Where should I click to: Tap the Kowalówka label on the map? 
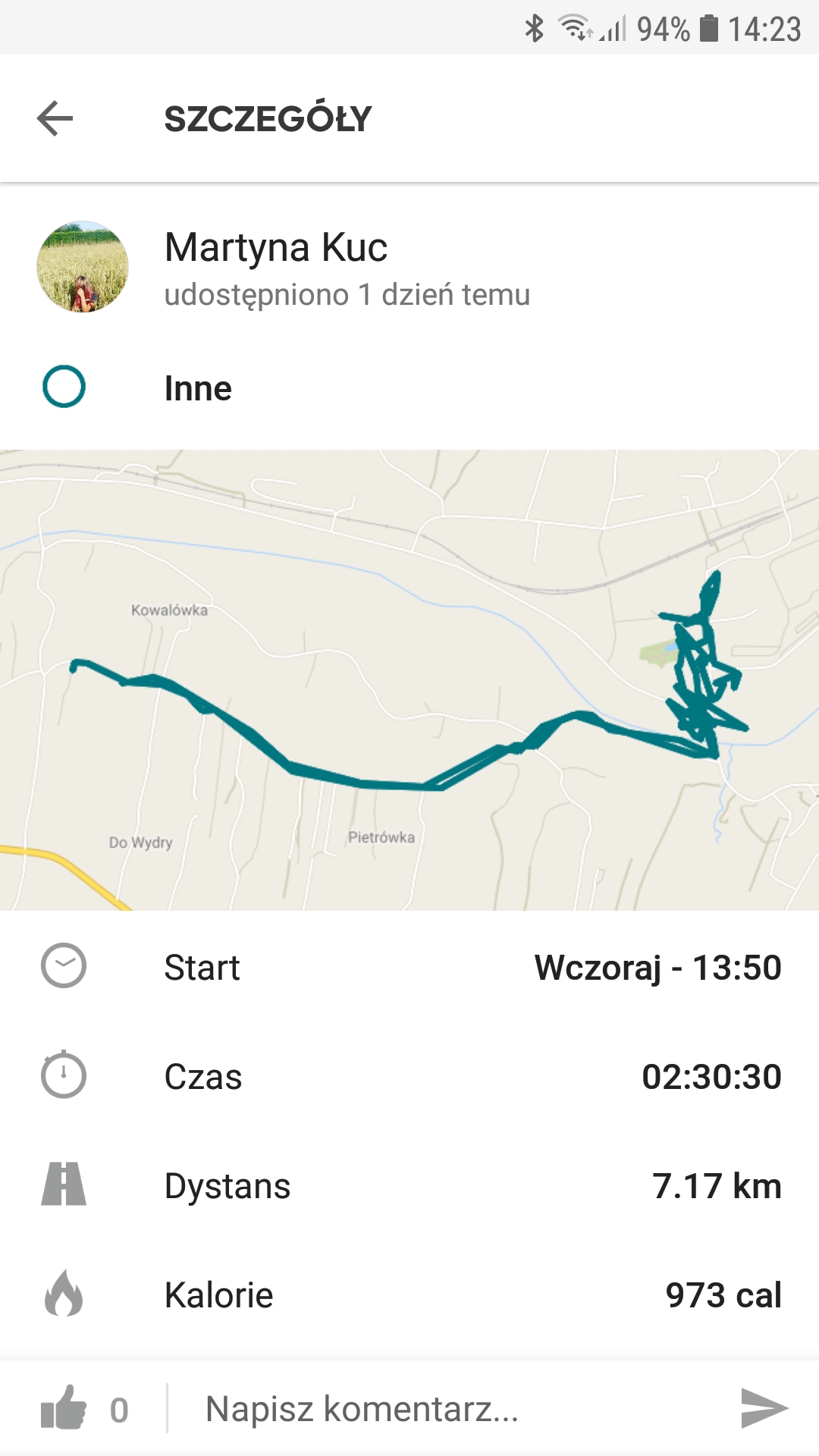(x=169, y=610)
